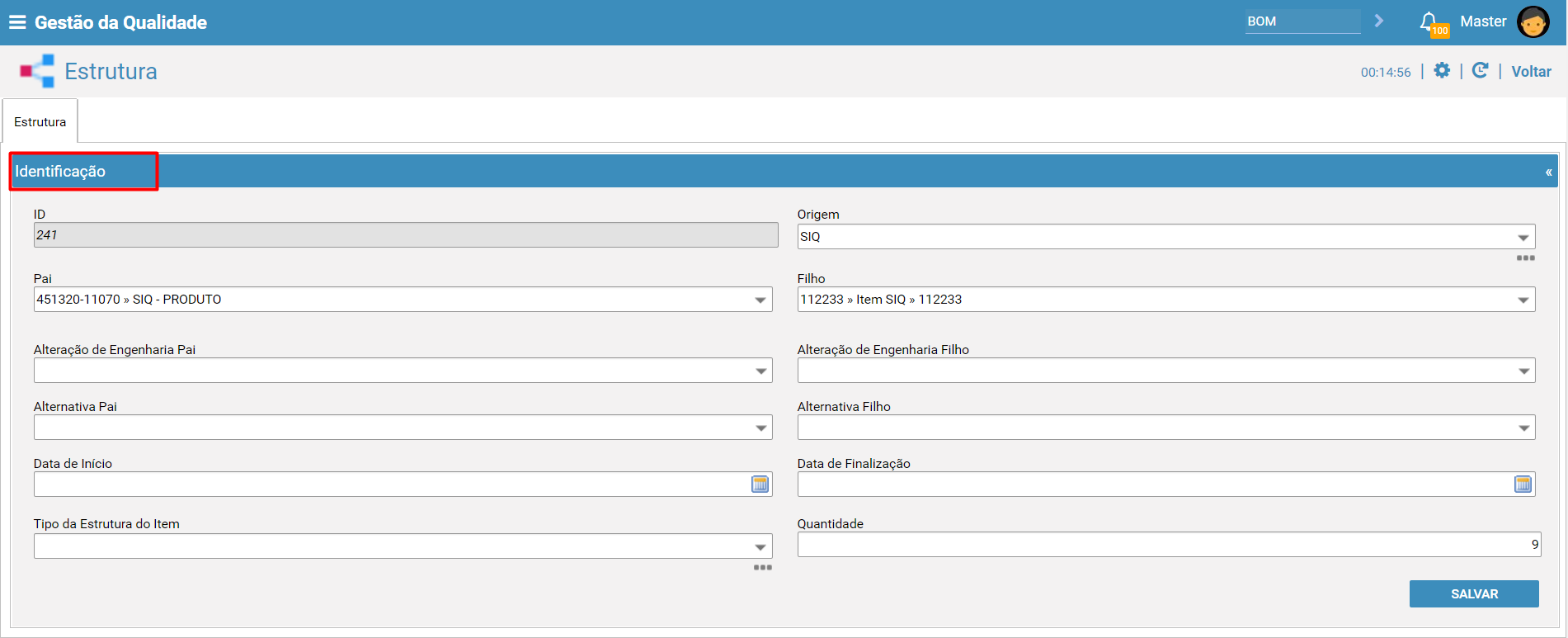The width and height of the screenshot is (1568, 638).
Task: Click ellipsis under Tipo da Estrutura do Item
Action: pos(763,568)
